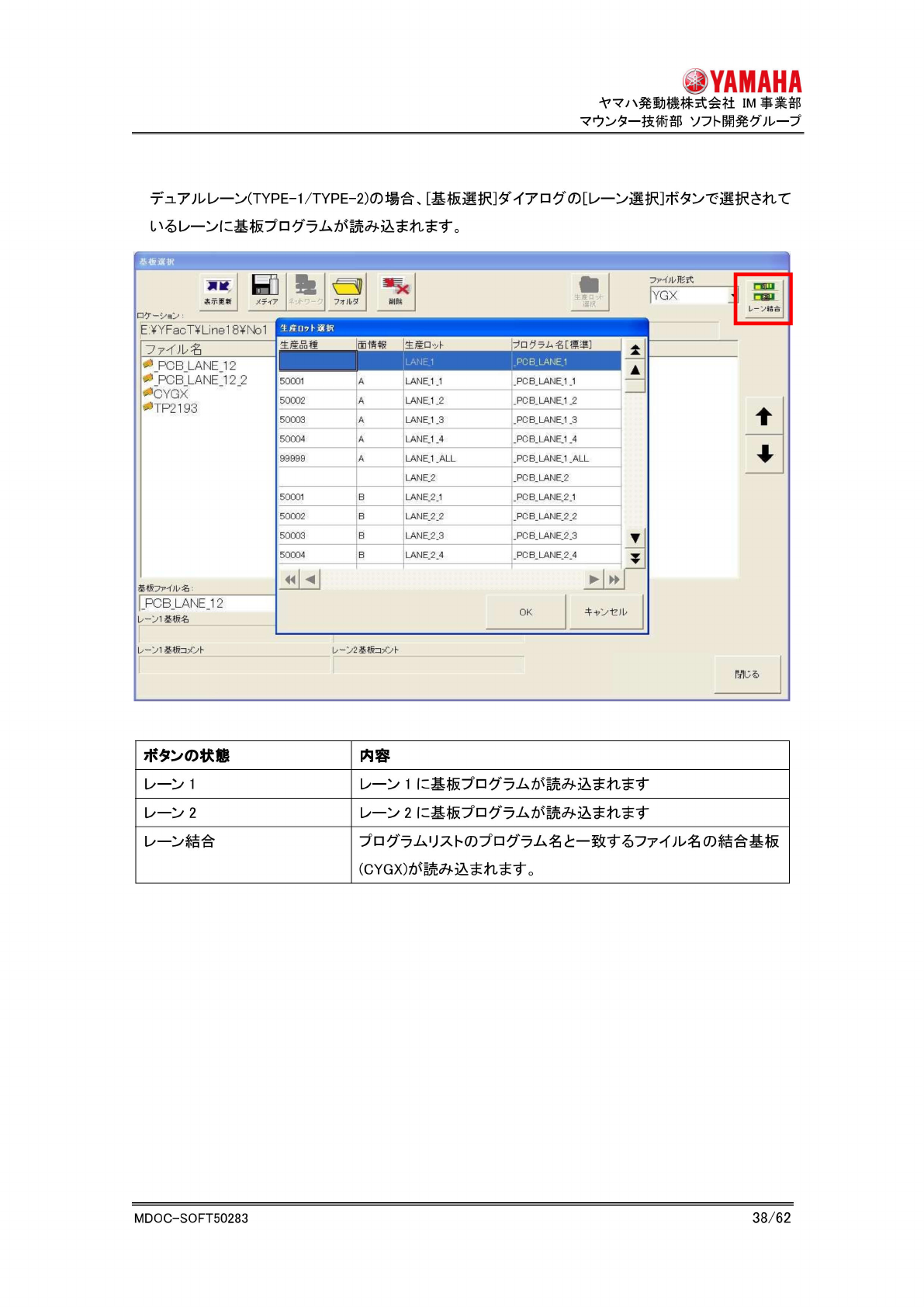924x1307 pixels.
Task: Toggle the レーン結合 lane button
Action: pyautogui.click(x=763, y=298)
